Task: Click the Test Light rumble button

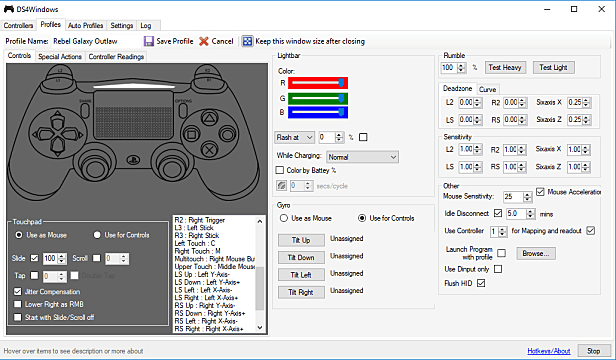Action: point(553,67)
